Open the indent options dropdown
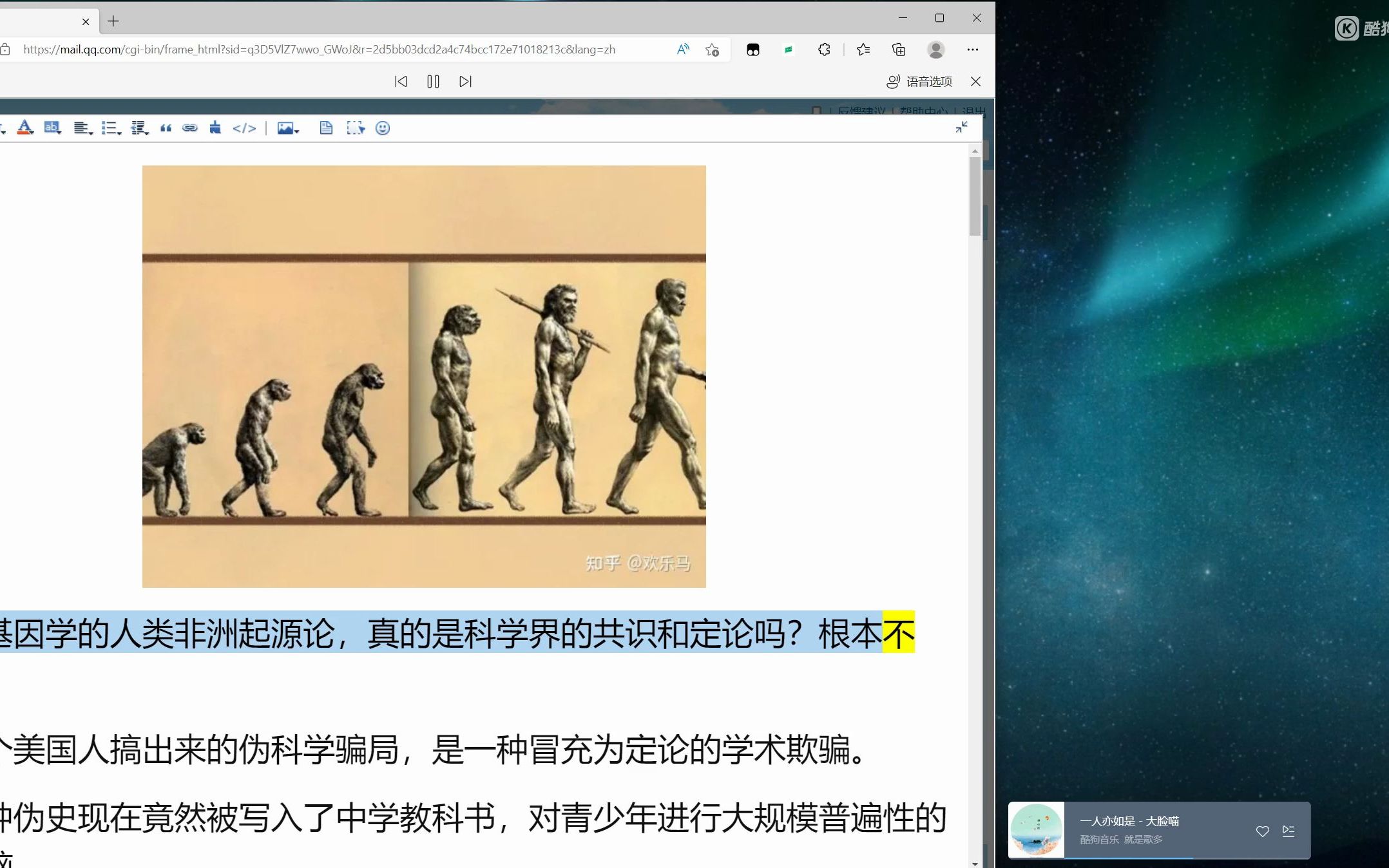This screenshot has width=1389, height=868. (139, 128)
